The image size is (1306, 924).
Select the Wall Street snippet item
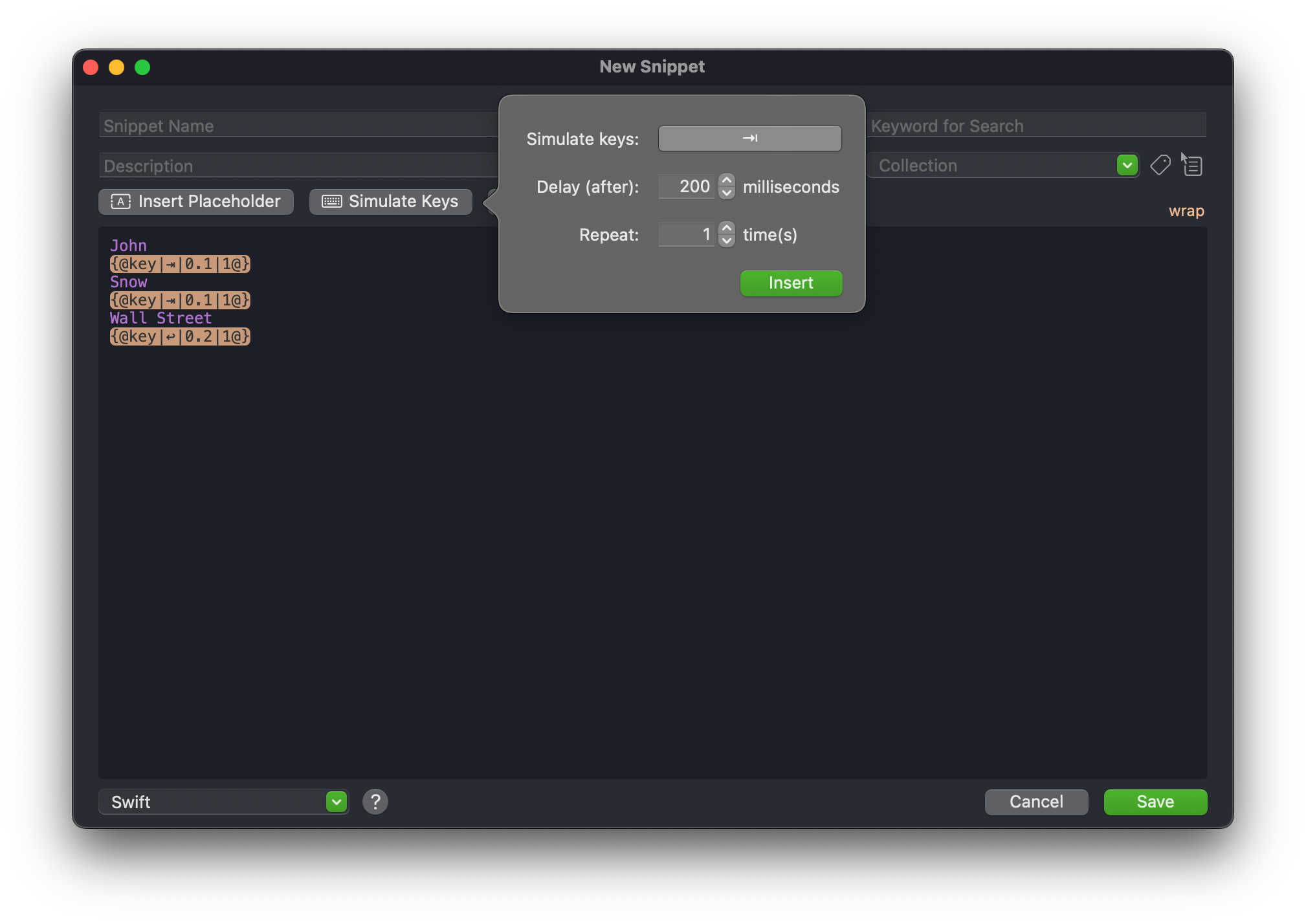(x=160, y=318)
